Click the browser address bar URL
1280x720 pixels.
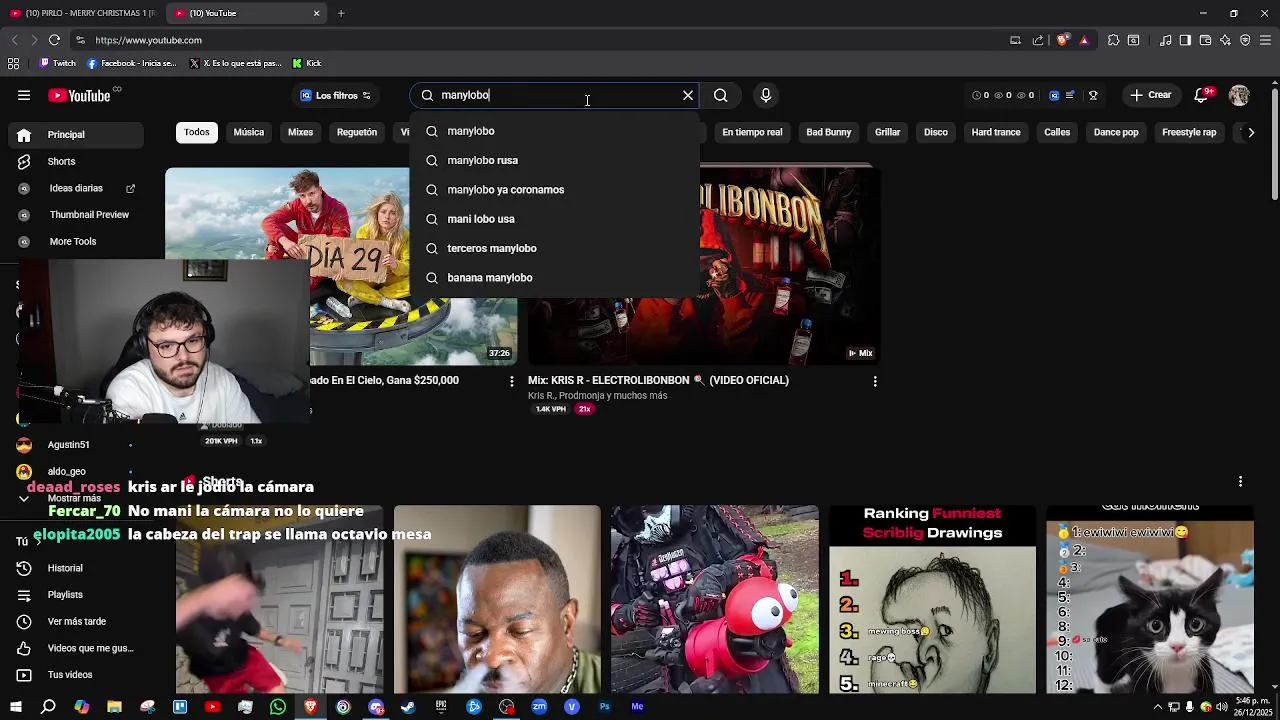coord(148,40)
